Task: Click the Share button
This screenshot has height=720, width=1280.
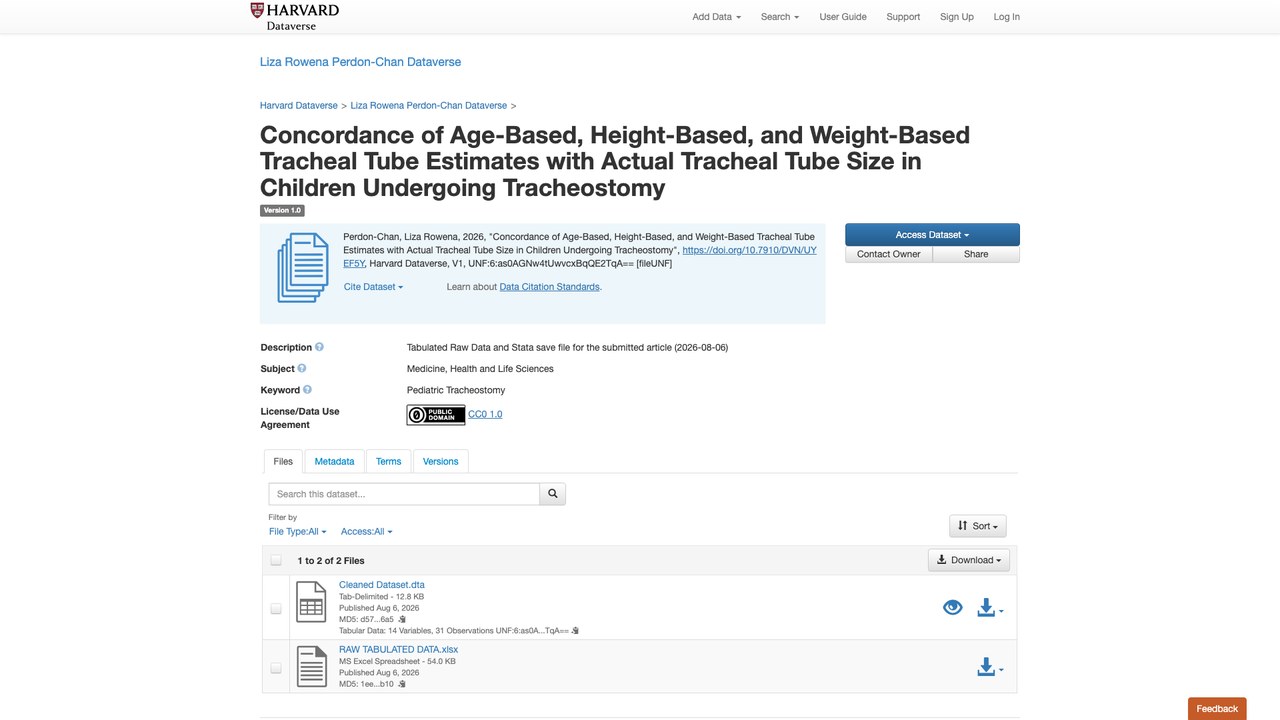Action: coord(976,254)
